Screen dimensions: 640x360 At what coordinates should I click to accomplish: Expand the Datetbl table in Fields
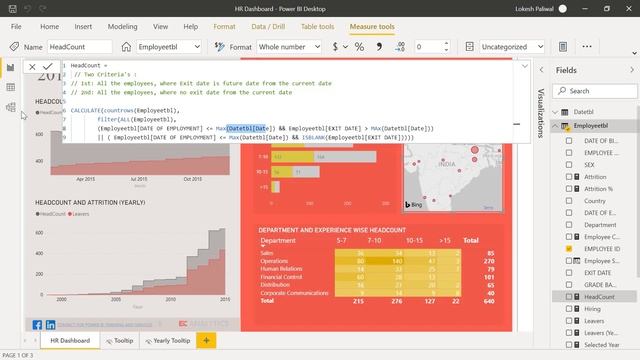coord(555,112)
